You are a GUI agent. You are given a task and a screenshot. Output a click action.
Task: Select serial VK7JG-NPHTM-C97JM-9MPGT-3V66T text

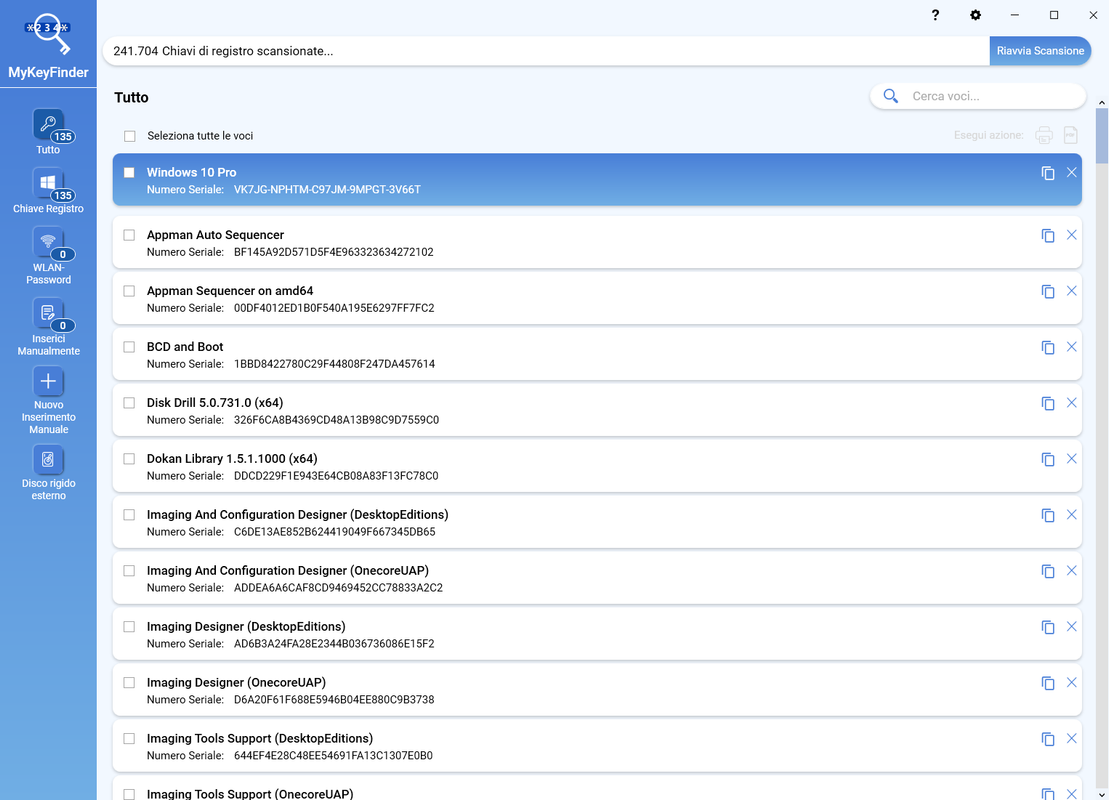click(327, 190)
